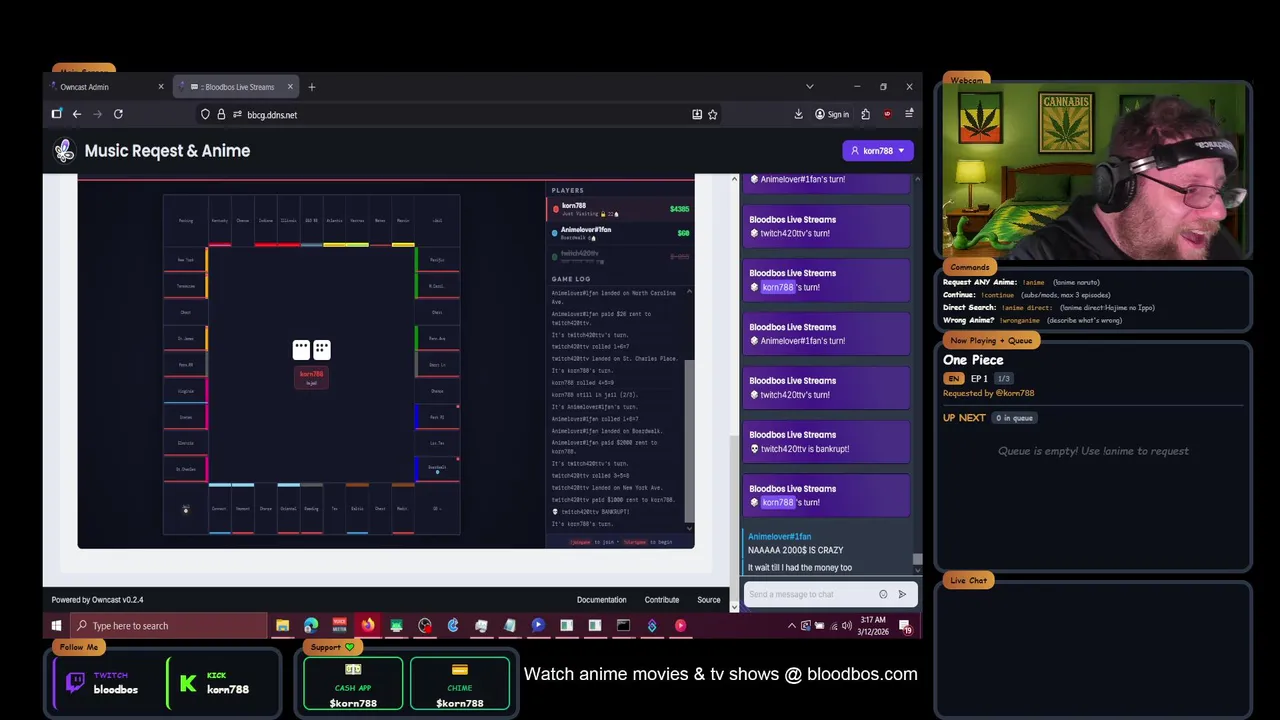Open the taskbar black terminal window icon
Screen dimensions: 1280x720
coord(623,626)
